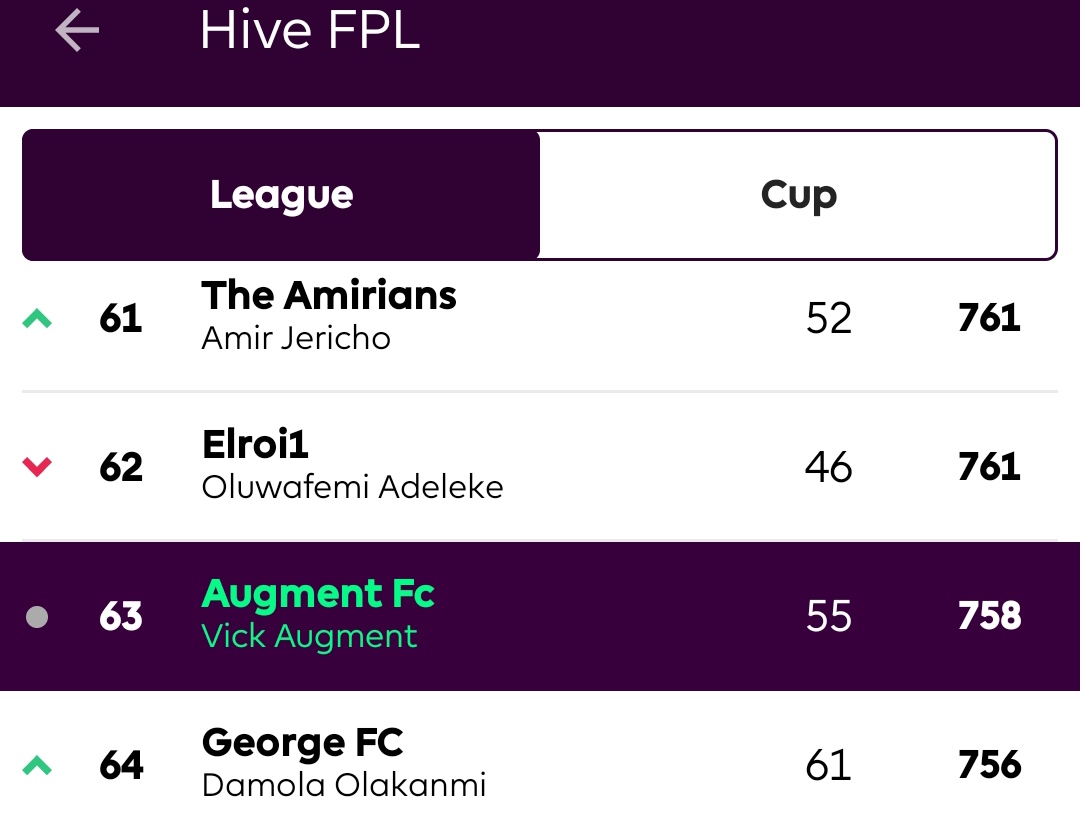Click red down arrow beside rank 62
1080x835 pixels.
coord(37,467)
